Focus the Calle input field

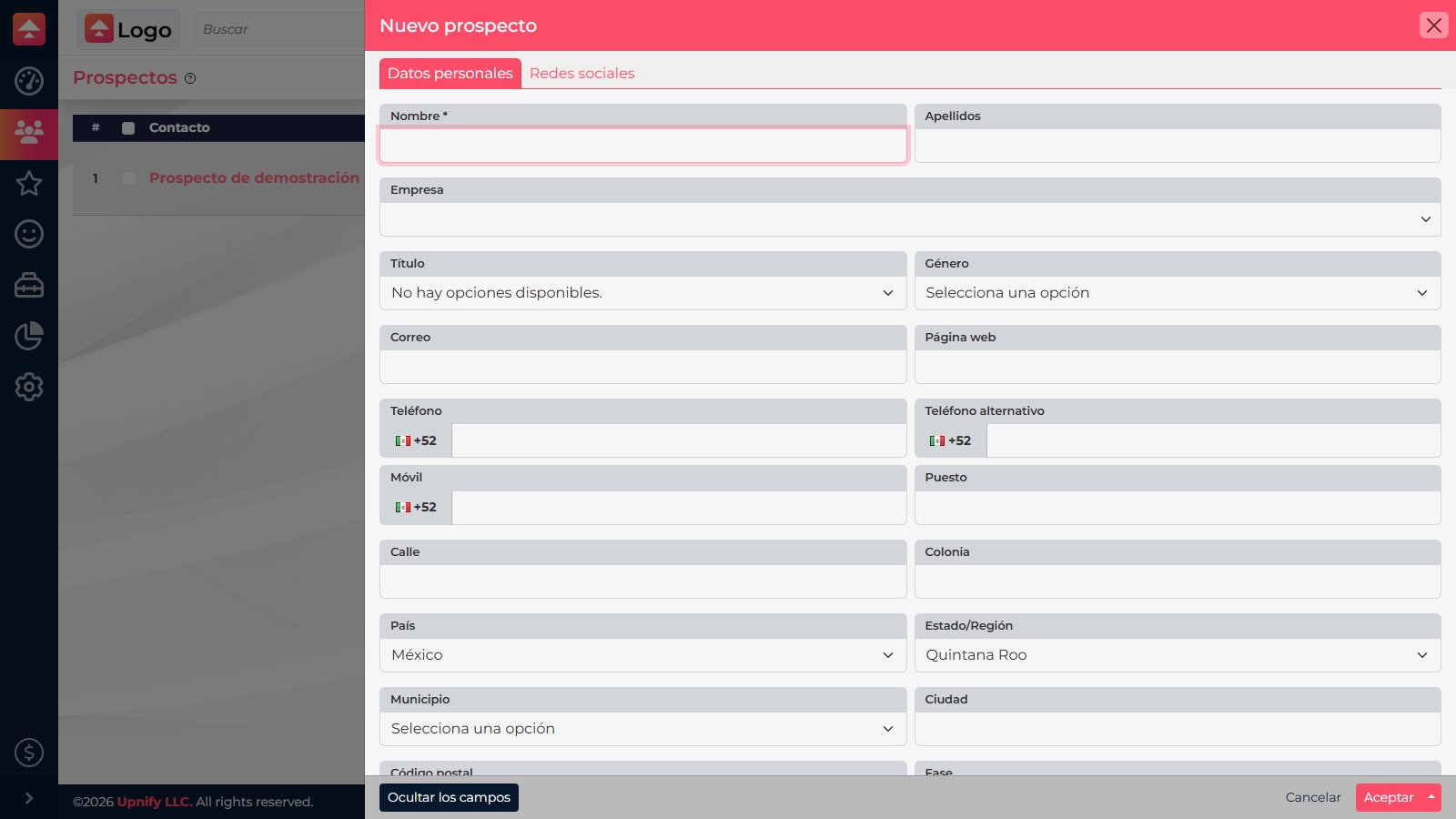click(642, 581)
